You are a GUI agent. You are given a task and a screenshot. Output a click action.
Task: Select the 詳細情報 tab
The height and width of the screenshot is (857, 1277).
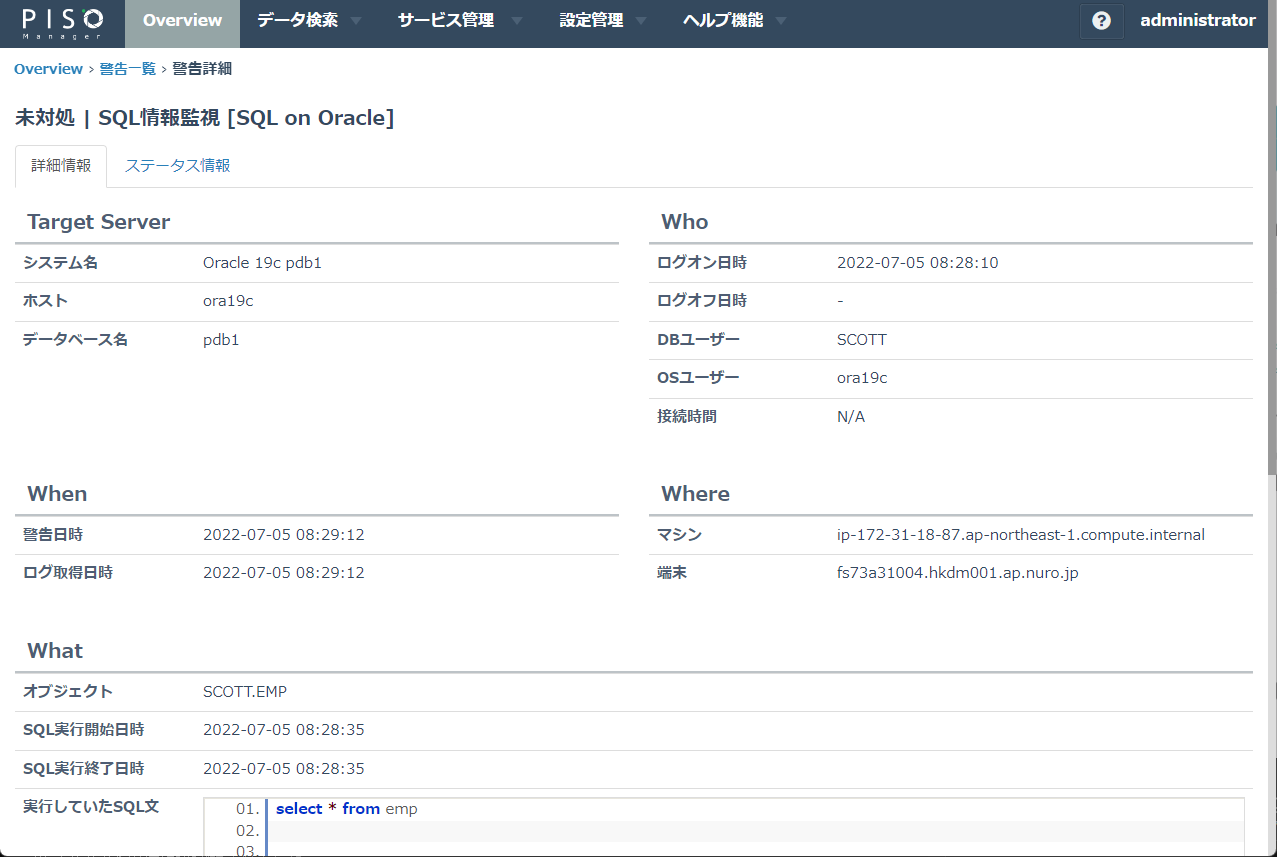pyautogui.click(x=61, y=166)
